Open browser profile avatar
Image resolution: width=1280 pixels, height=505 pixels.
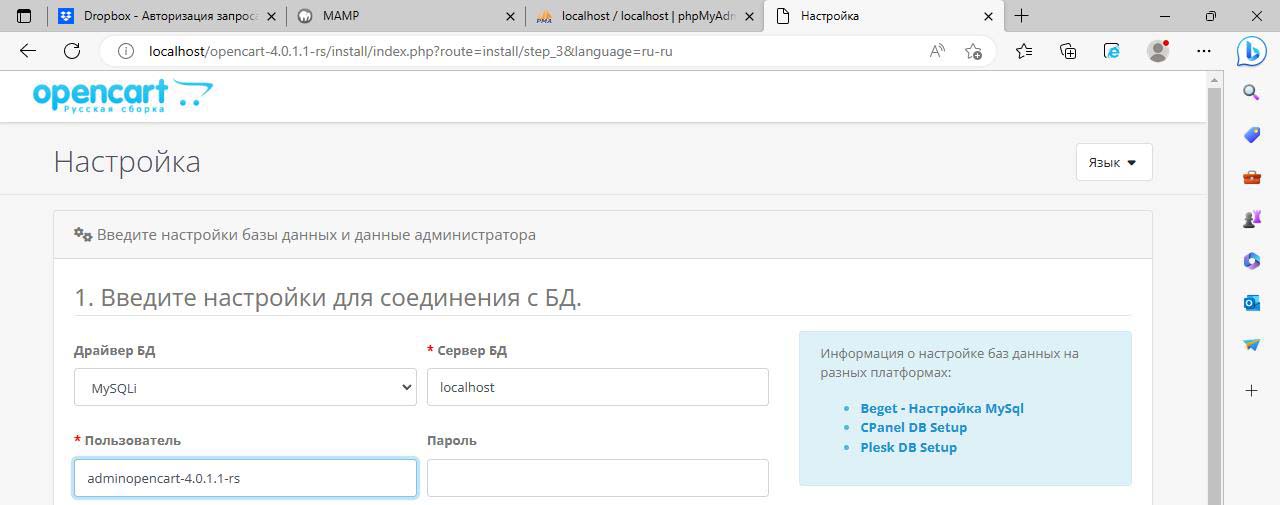[1158, 51]
